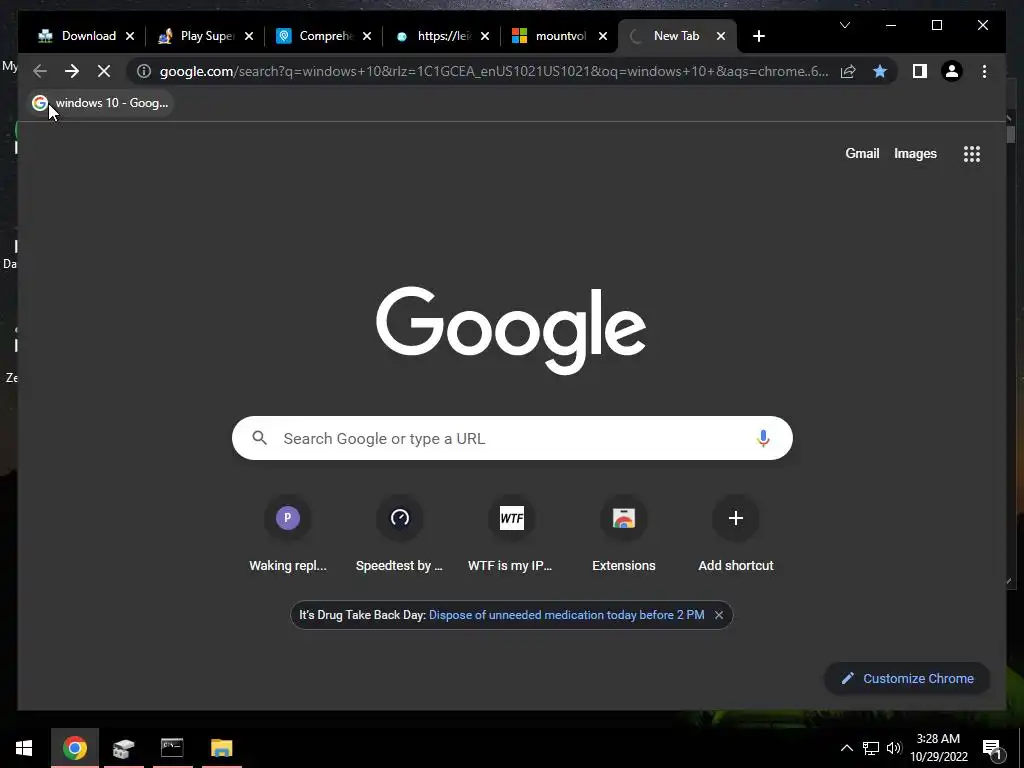Screen dimensions: 1024x768
Task: Close the Download tab
Action: (130, 37)
